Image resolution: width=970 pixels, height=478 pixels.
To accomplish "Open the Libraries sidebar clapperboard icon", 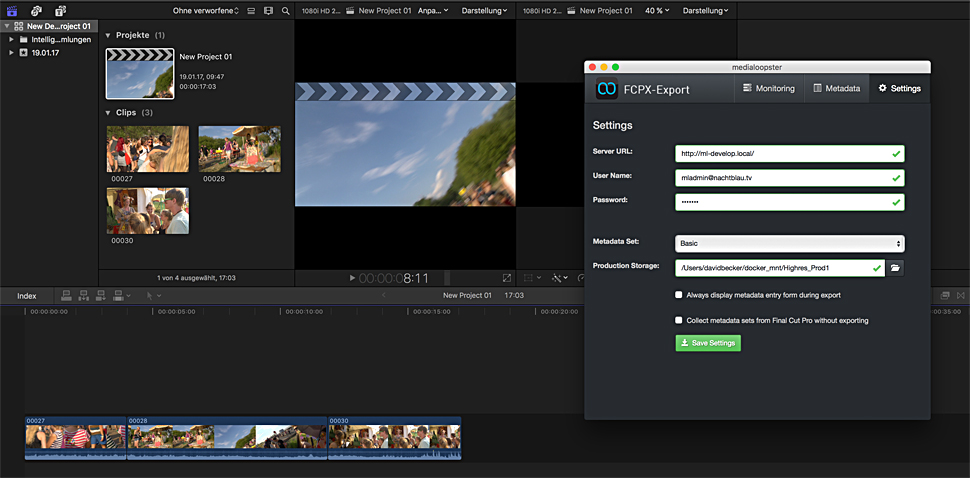I will [12, 10].
